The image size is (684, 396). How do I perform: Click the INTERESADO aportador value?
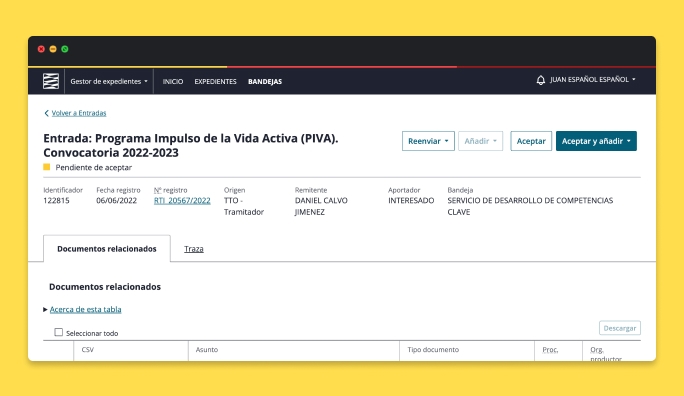pos(411,201)
